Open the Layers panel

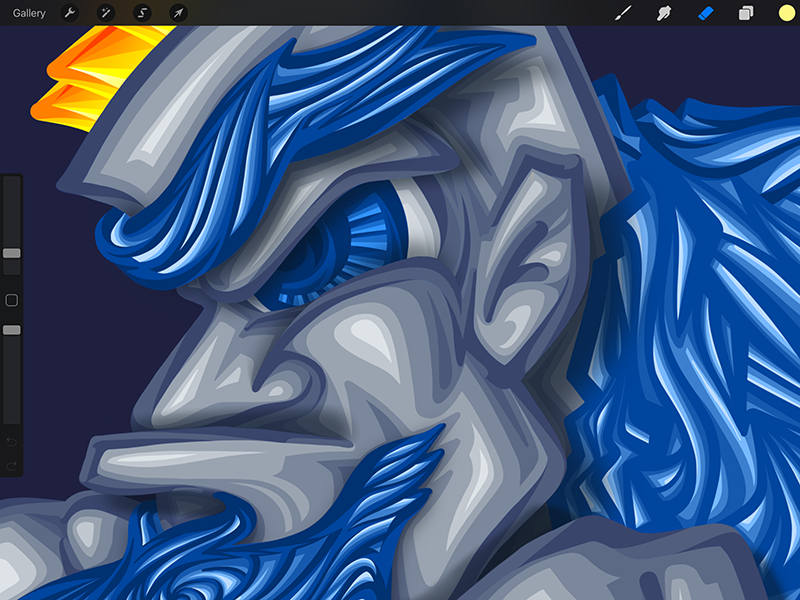point(746,13)
